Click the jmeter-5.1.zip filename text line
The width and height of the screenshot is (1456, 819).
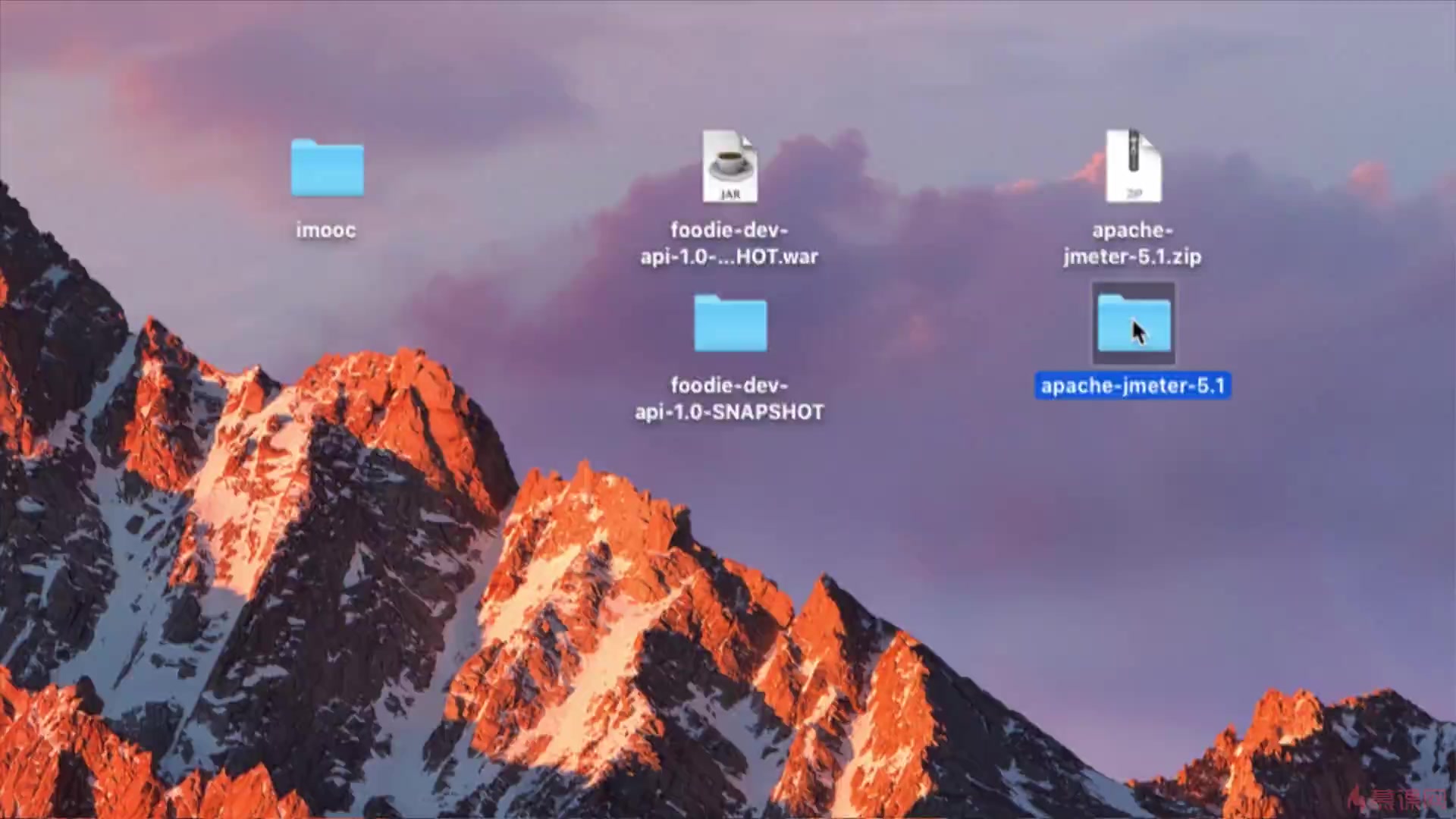[1132, 257]
